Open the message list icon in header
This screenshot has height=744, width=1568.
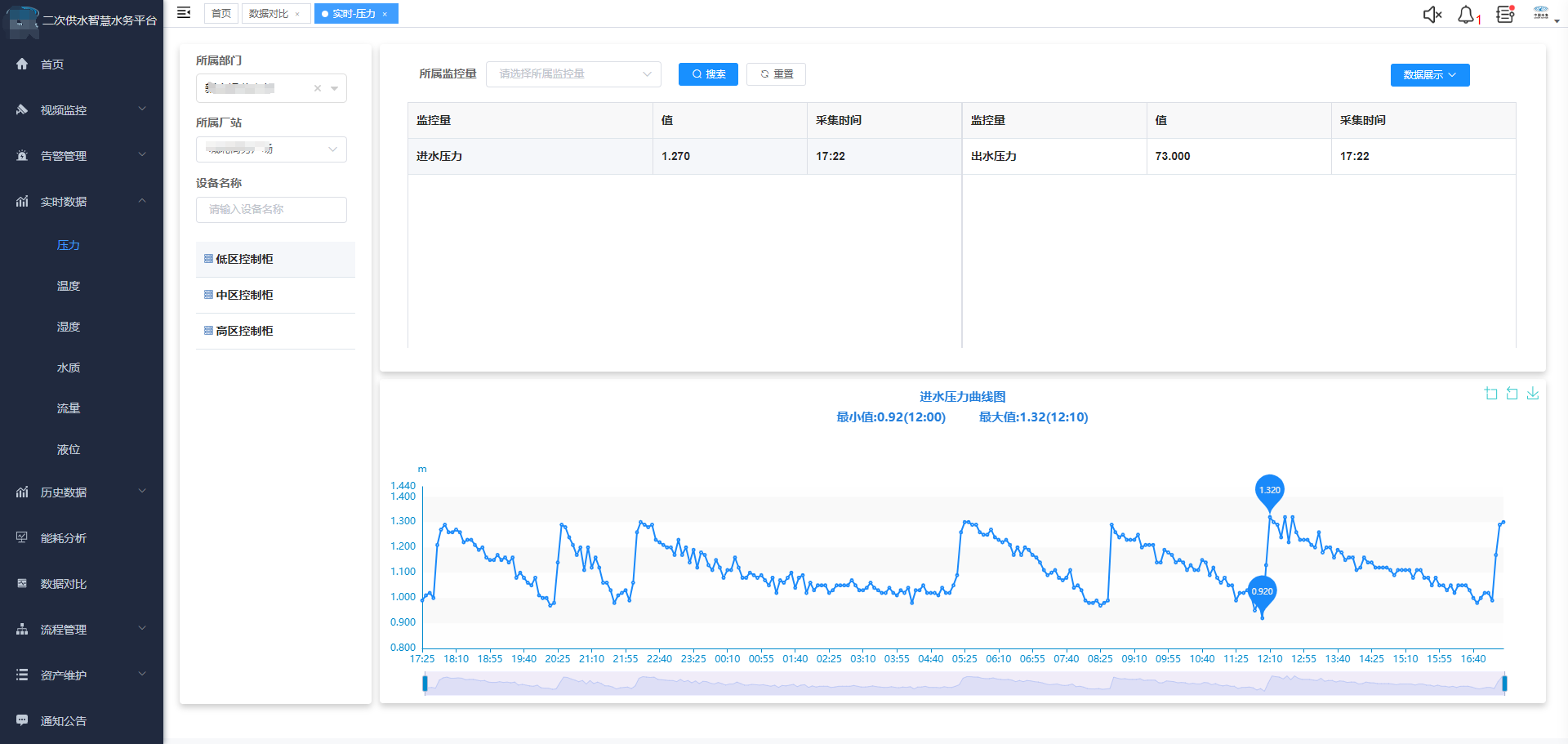click(1505, 15)
